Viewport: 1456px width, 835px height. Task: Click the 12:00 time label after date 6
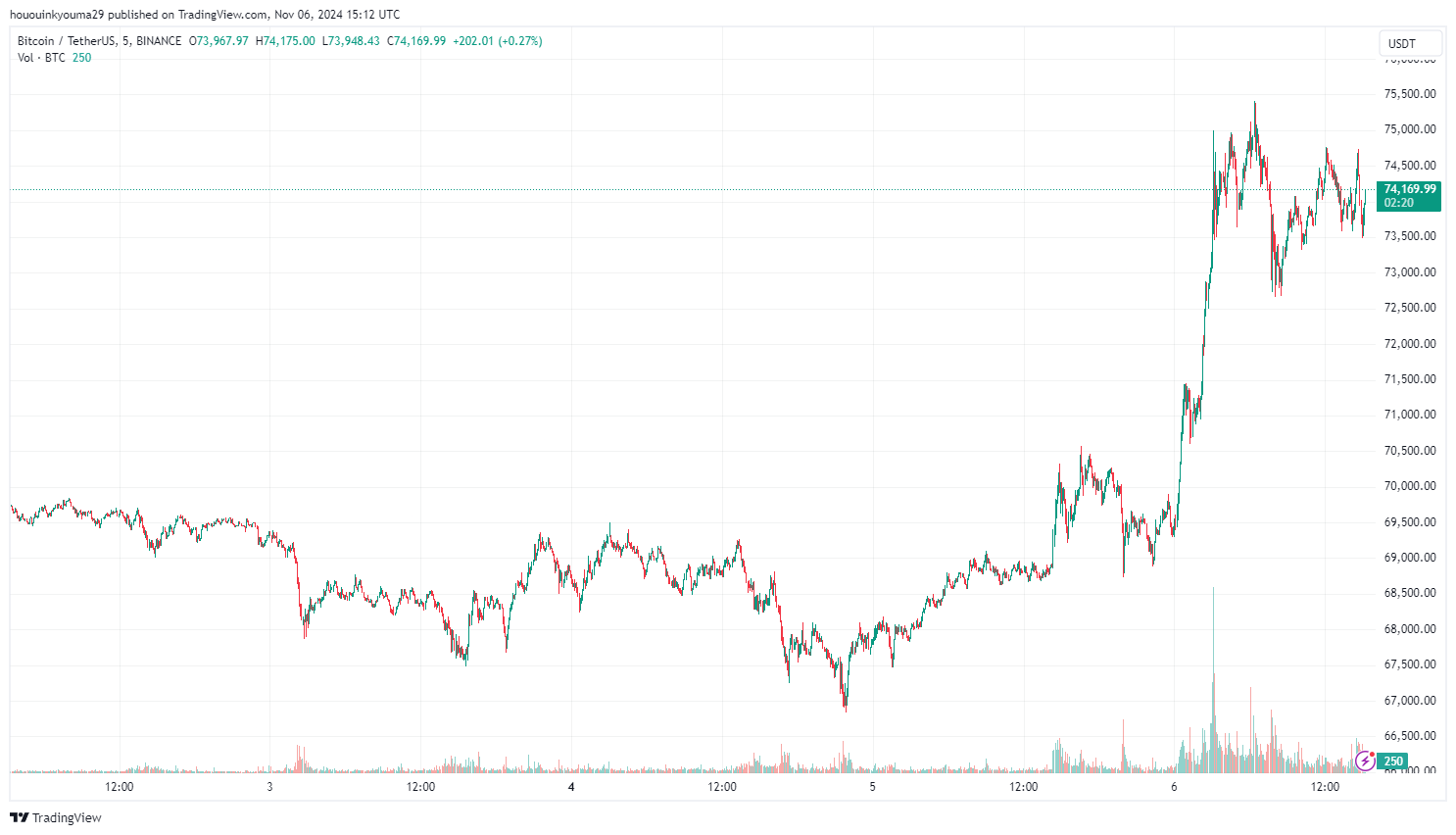click(x=1326, y=787)
